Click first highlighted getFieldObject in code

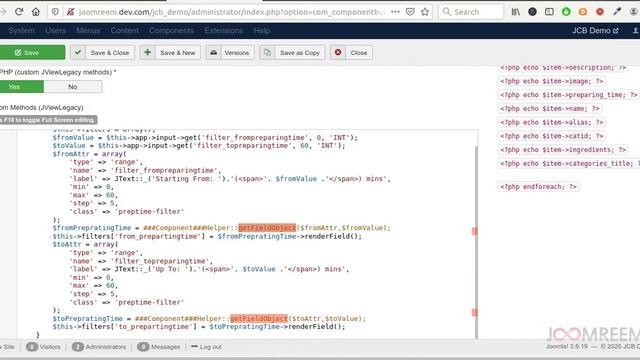pyautogui.click(x=267, y=228)
